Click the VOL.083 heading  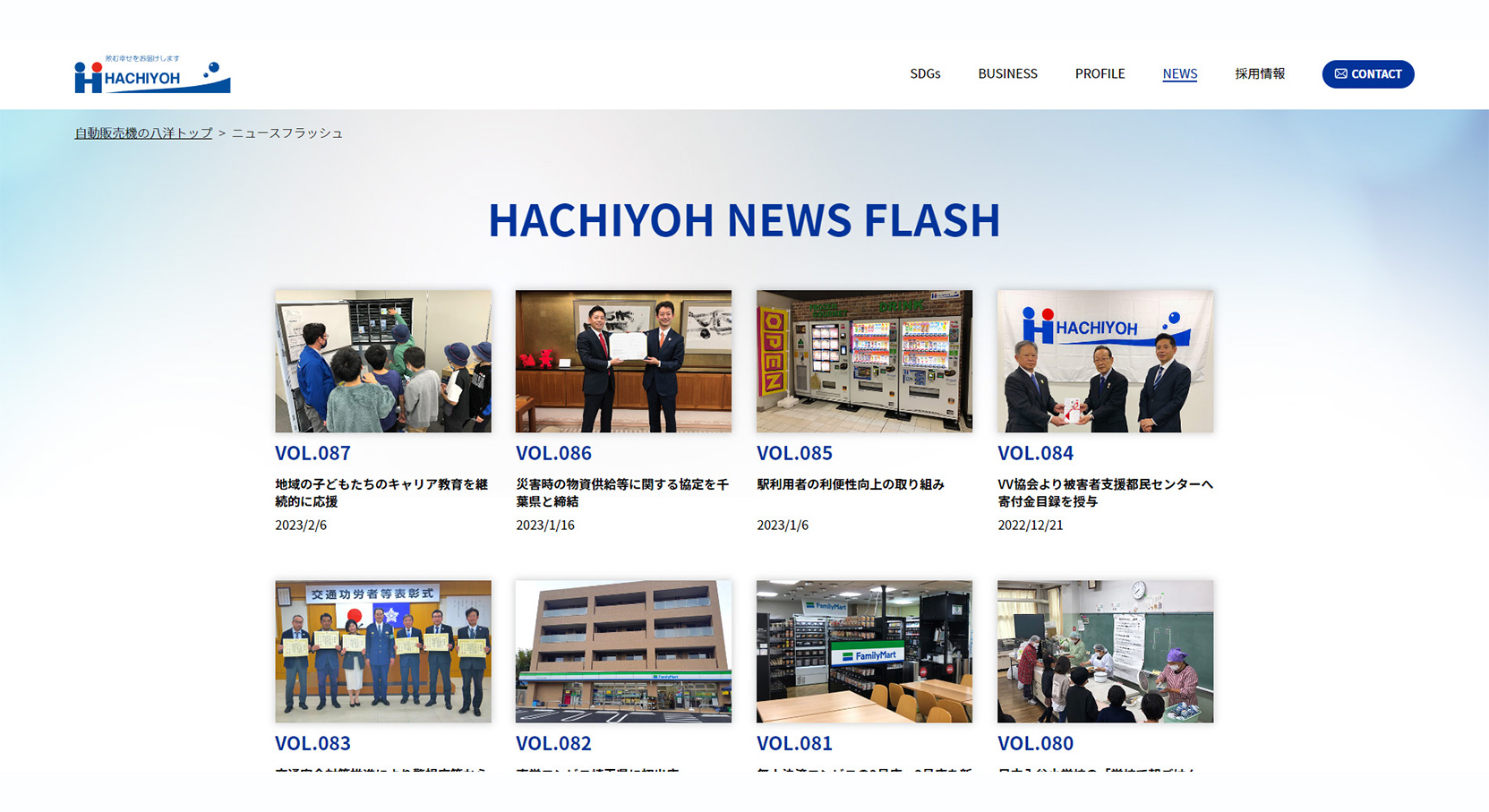(312, 743)
